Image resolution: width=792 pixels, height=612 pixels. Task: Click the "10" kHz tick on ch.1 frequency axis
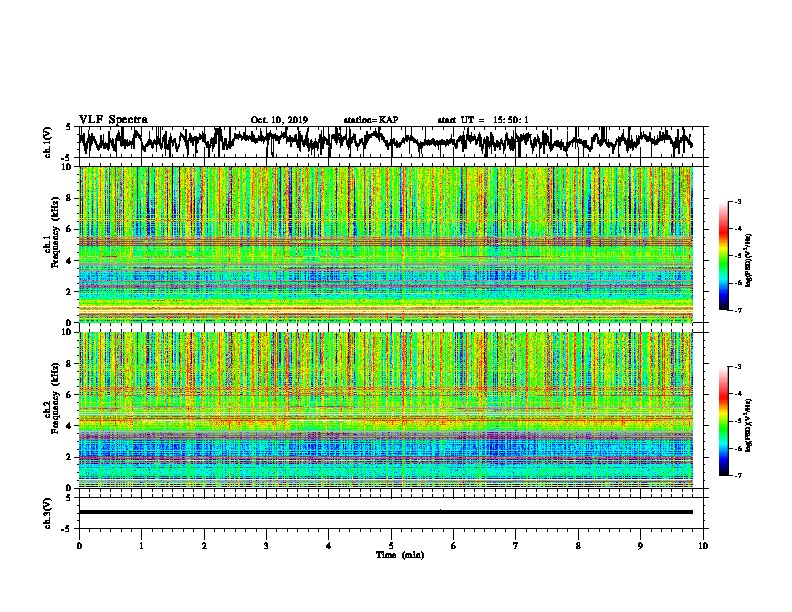69,167
